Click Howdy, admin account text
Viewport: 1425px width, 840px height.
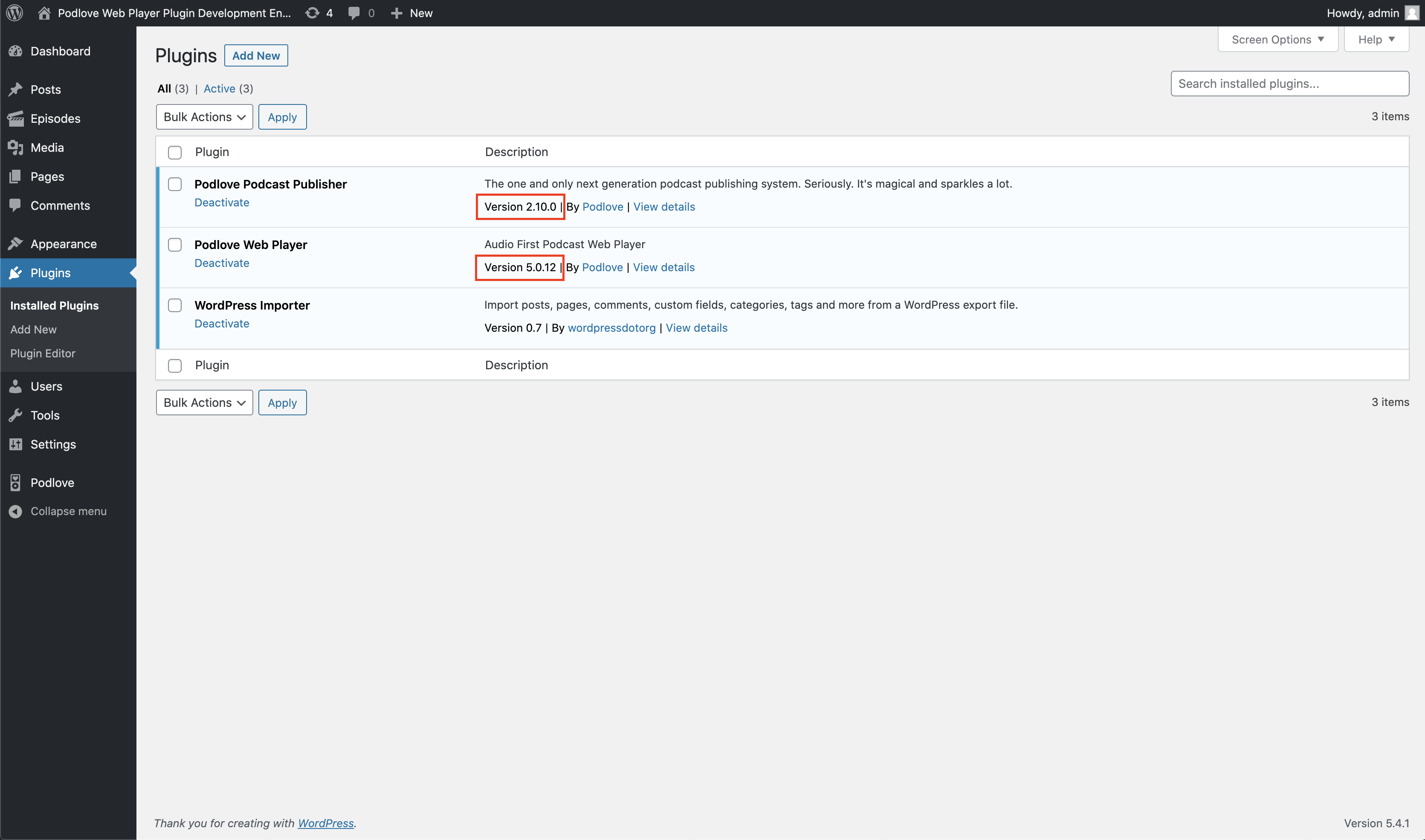click(1362, 13)
